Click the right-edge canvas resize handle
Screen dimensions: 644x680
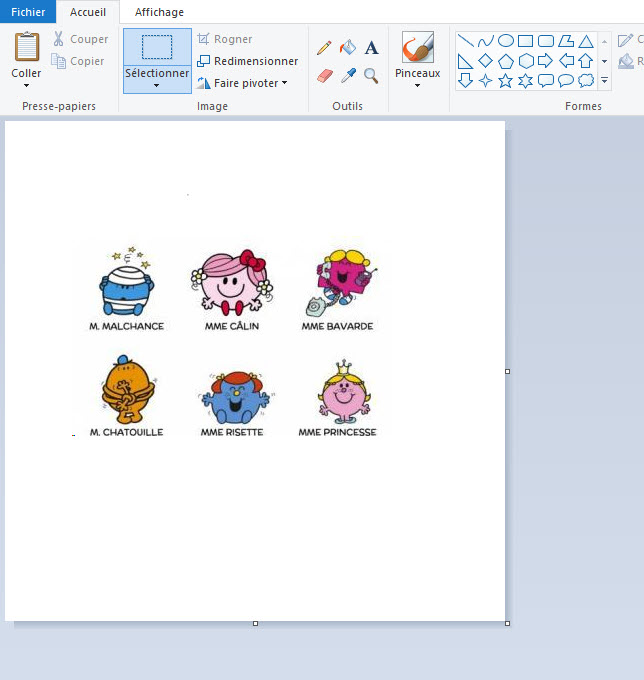coord(507,371)
